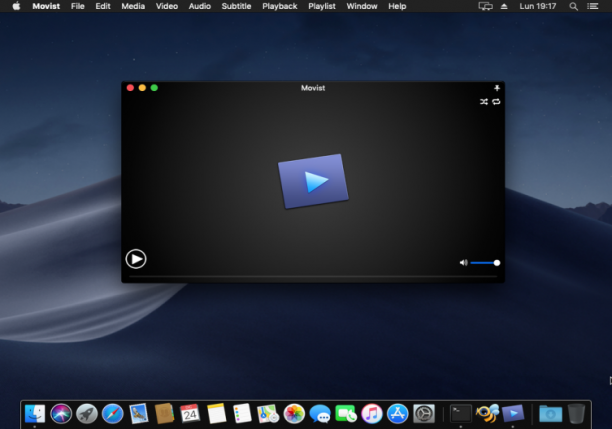
Task: Open Contacts from the Dock
Action: click(164, 414)
